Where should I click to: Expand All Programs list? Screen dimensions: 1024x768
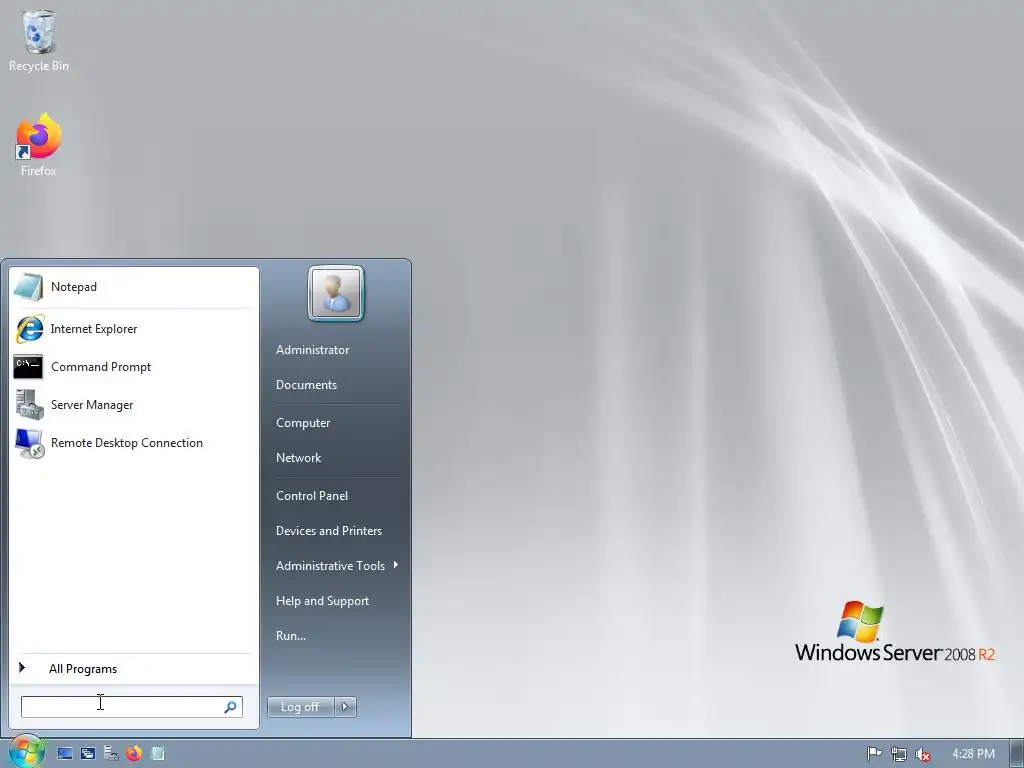pyautogui.click(x=134, y=669)
